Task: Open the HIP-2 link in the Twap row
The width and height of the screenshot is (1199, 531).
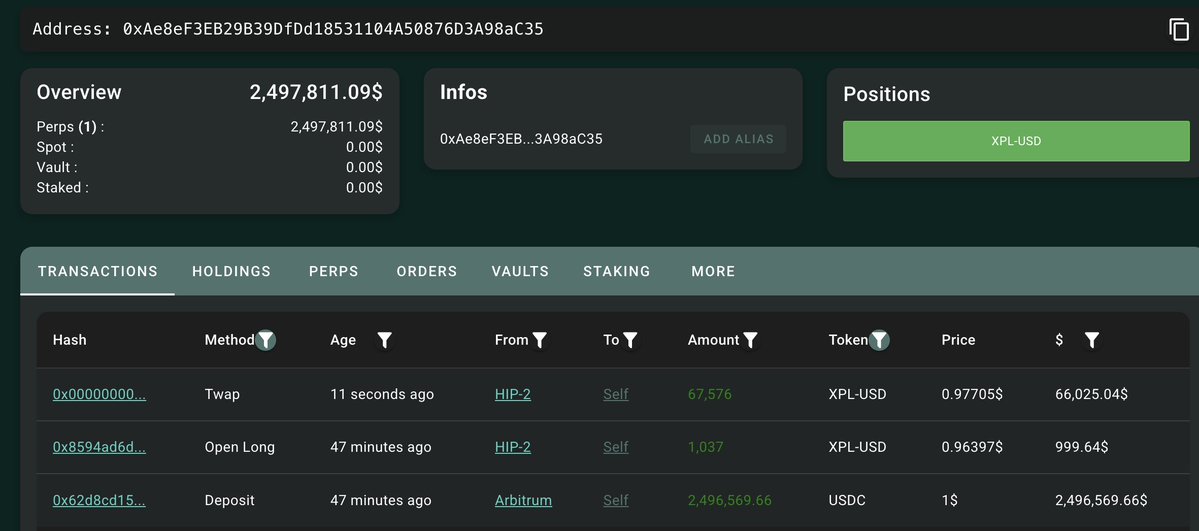Action: (x=512, y=395)
